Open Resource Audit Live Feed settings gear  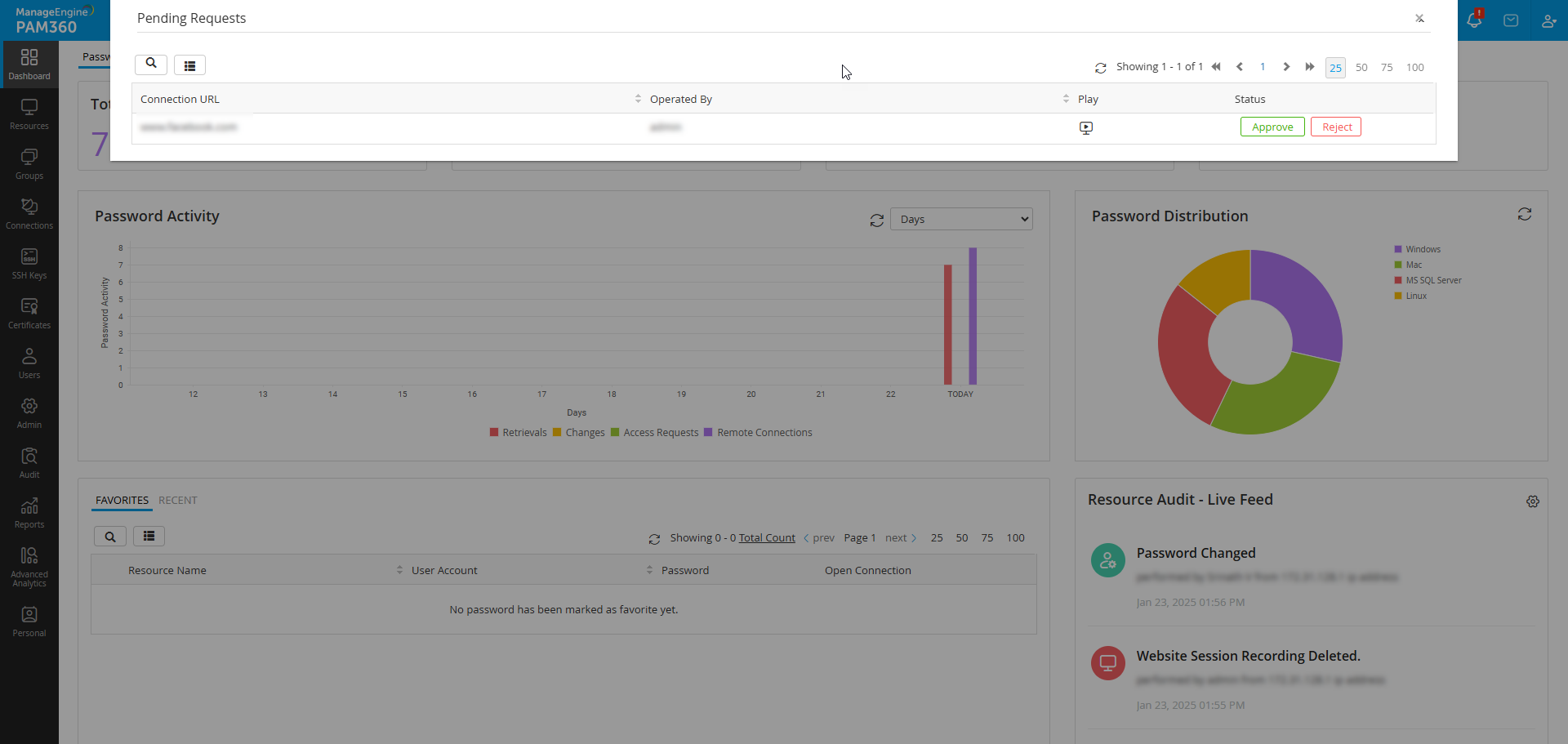pyautogui.click(x=1533, y=501)
